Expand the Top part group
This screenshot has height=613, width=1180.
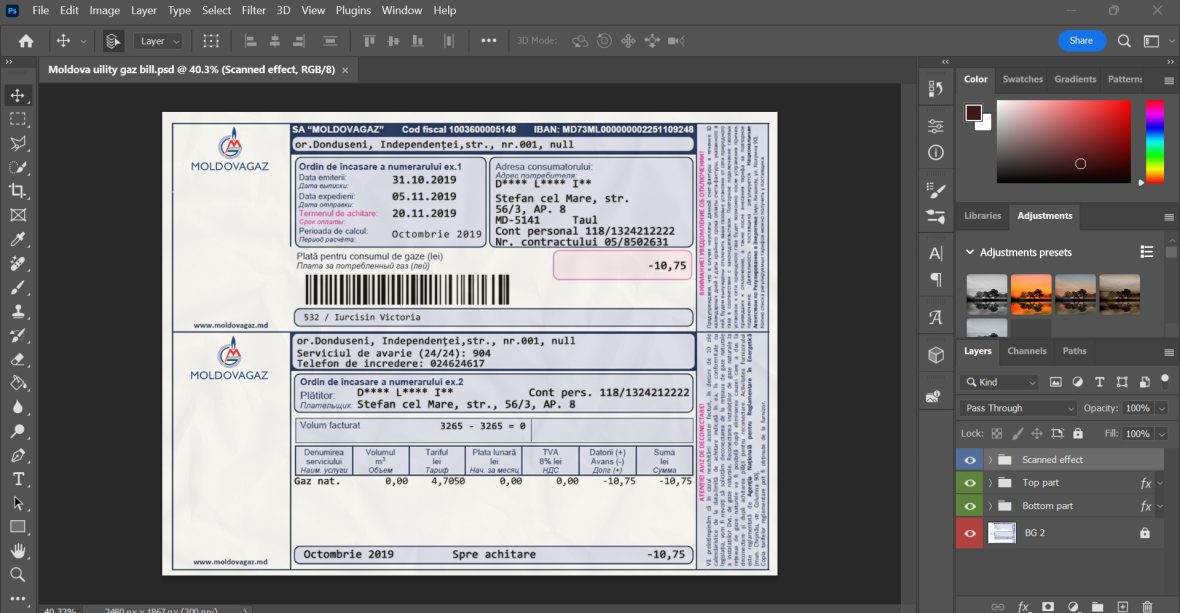click(x=990, y=483)
